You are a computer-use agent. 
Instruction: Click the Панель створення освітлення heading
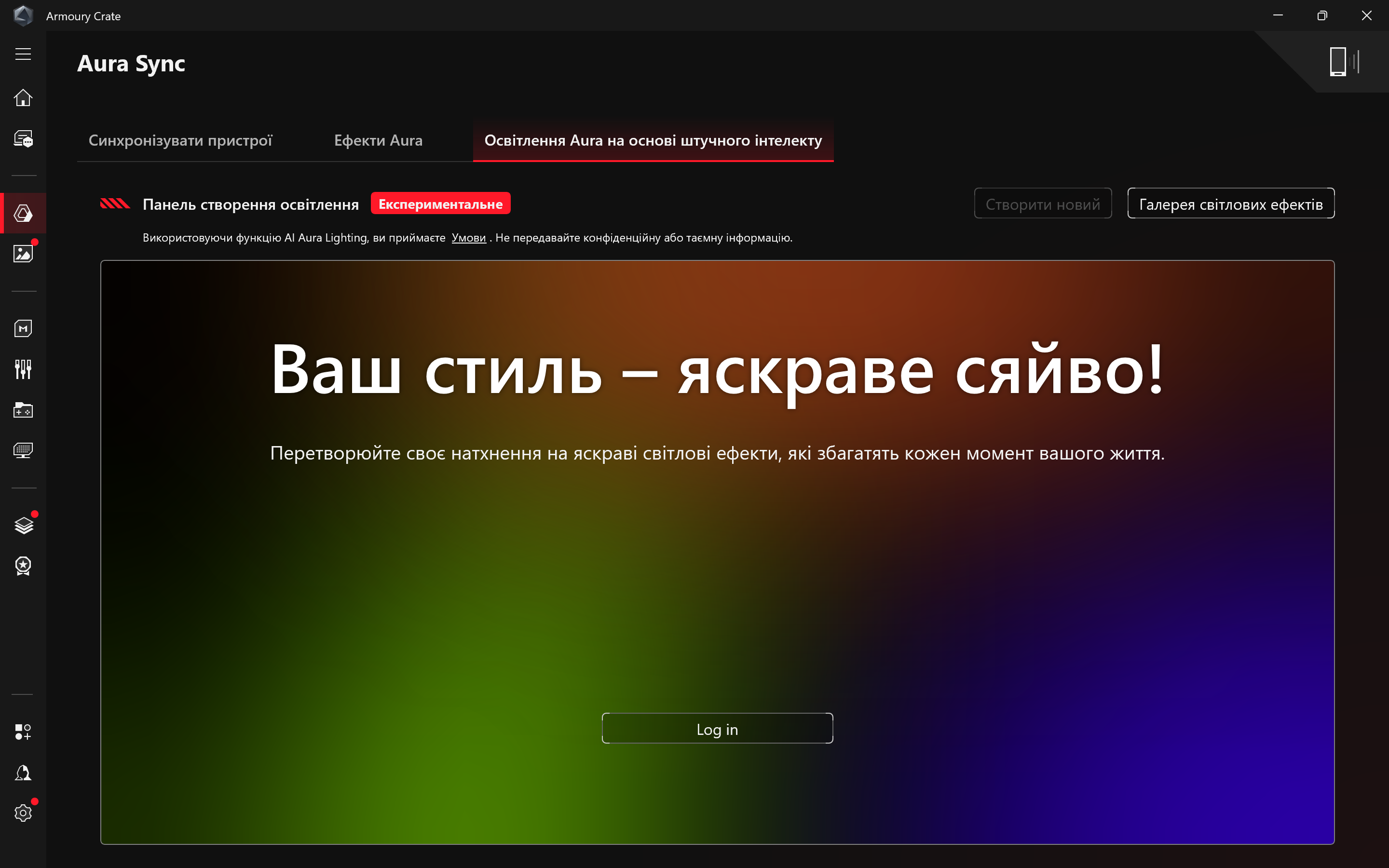pyautogui.click(x=250, y=204)
